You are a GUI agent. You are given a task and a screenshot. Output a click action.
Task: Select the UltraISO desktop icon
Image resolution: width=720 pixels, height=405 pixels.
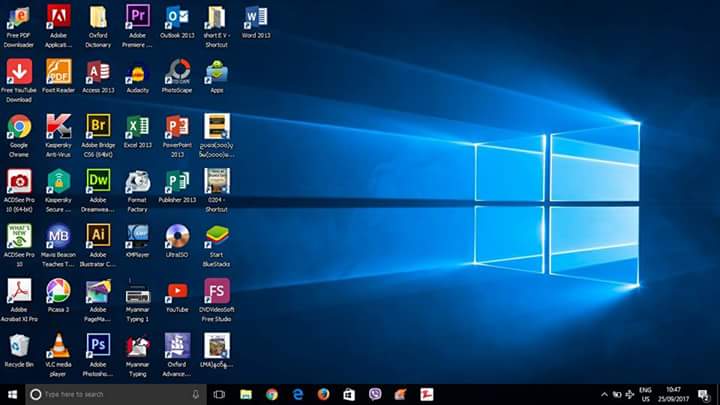coord(177,240)
